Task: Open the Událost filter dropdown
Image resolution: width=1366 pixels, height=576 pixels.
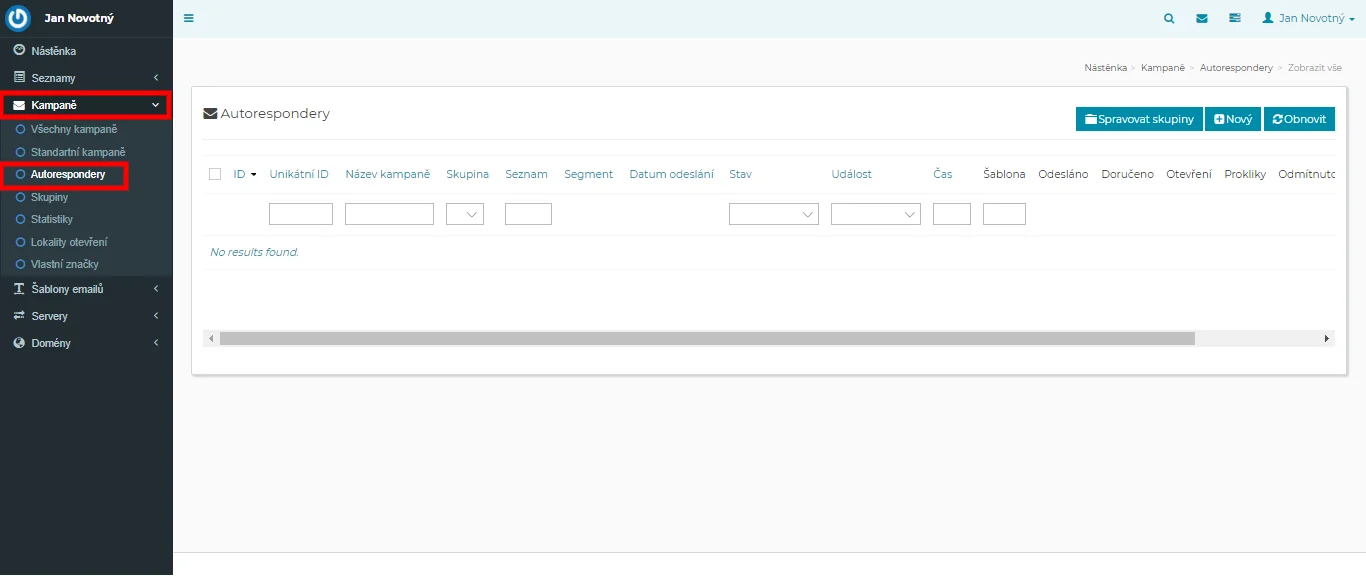Action: tap(875, 214)
